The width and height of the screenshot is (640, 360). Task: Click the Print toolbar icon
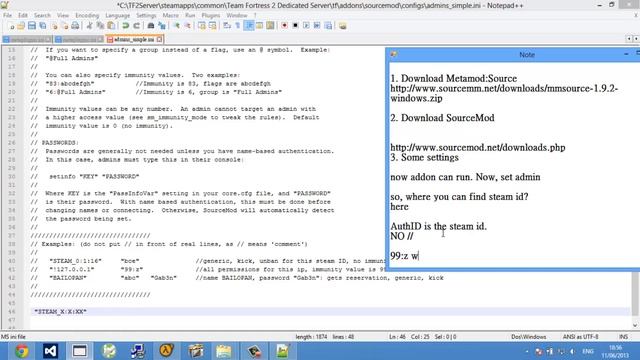click(x=75, y=26)
